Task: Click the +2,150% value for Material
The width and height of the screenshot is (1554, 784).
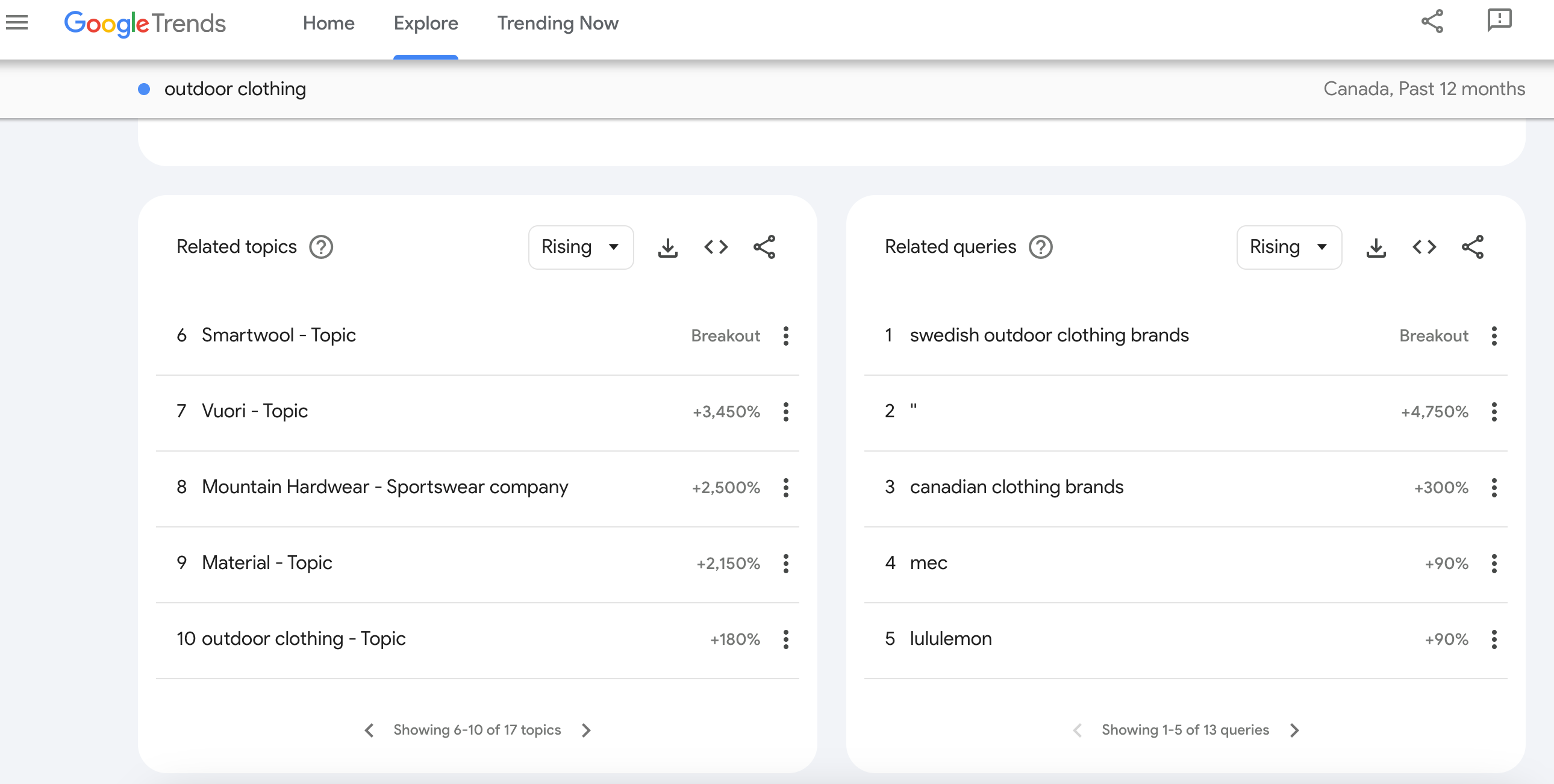Action: pyautogui.click(x=728, y=563)
